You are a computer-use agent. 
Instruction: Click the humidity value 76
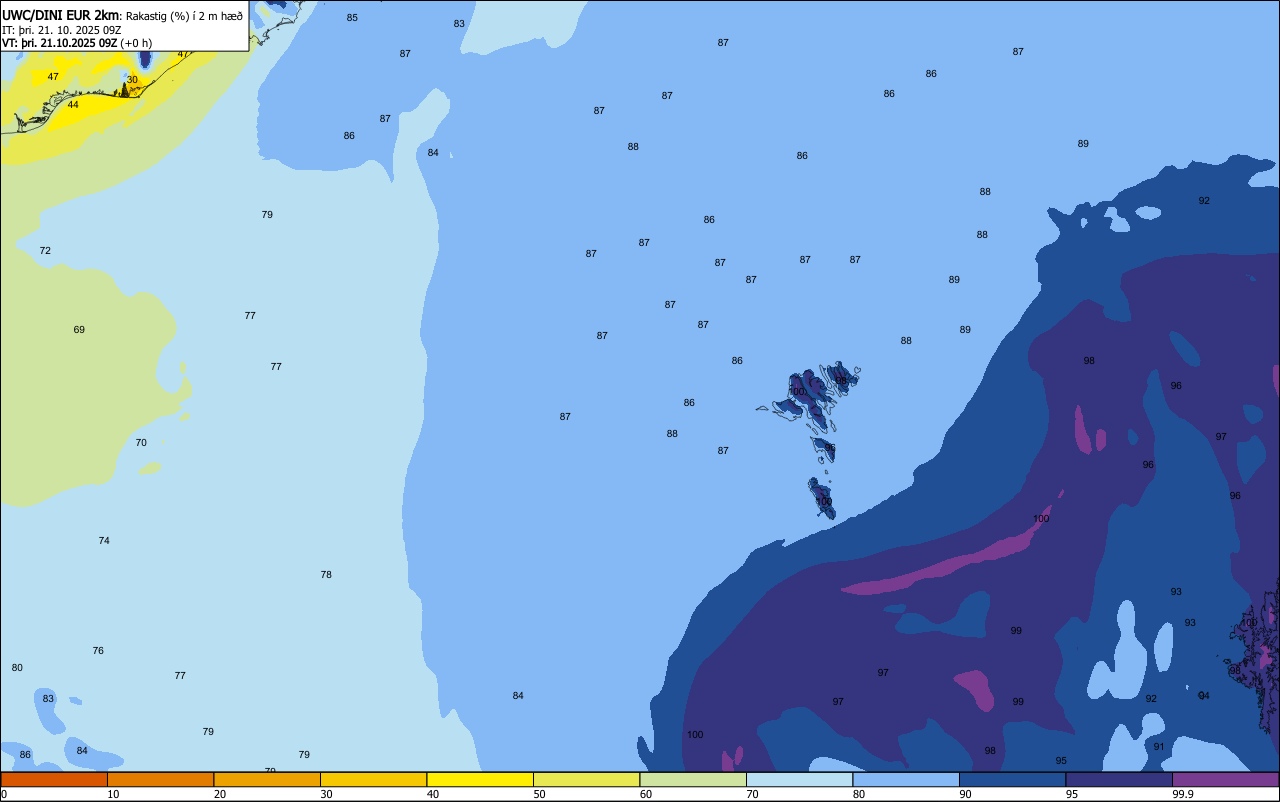click(98, 651)
